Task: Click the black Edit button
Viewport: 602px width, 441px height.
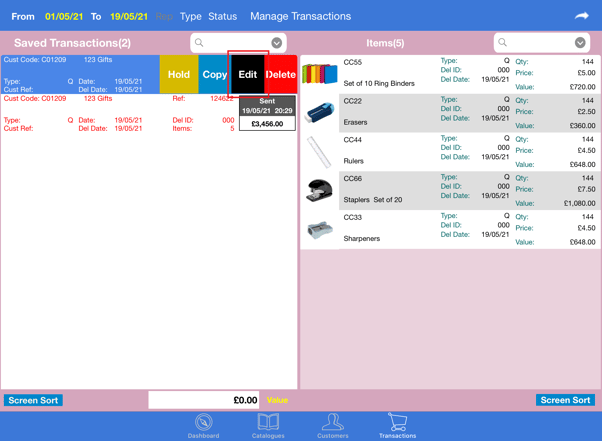Action: point(248,74)
